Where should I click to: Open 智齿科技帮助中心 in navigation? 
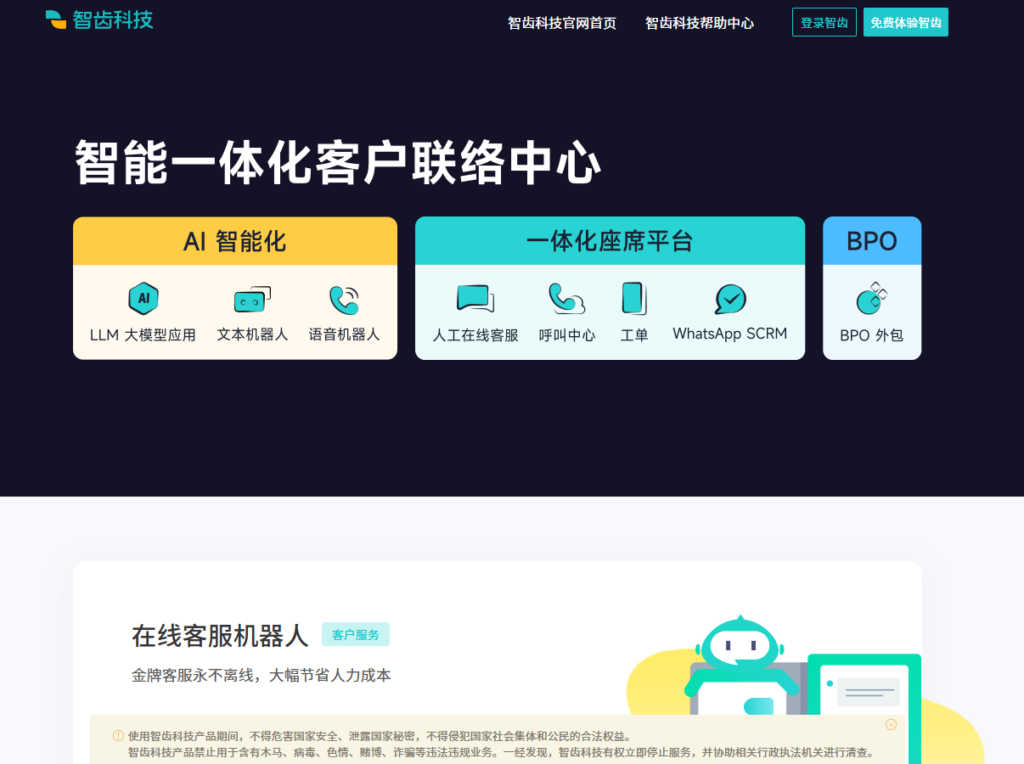click(x=699, y=23)
